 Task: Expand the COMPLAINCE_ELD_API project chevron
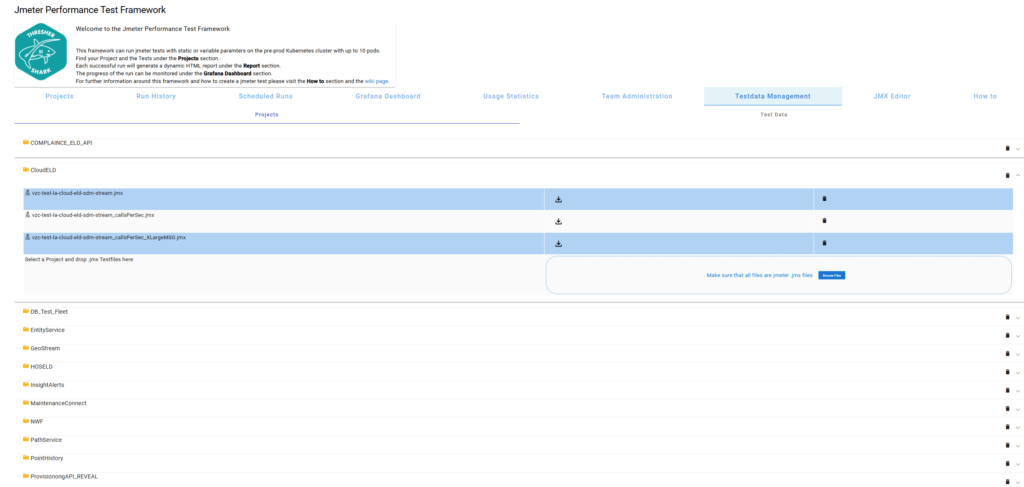click(1017, 149)
